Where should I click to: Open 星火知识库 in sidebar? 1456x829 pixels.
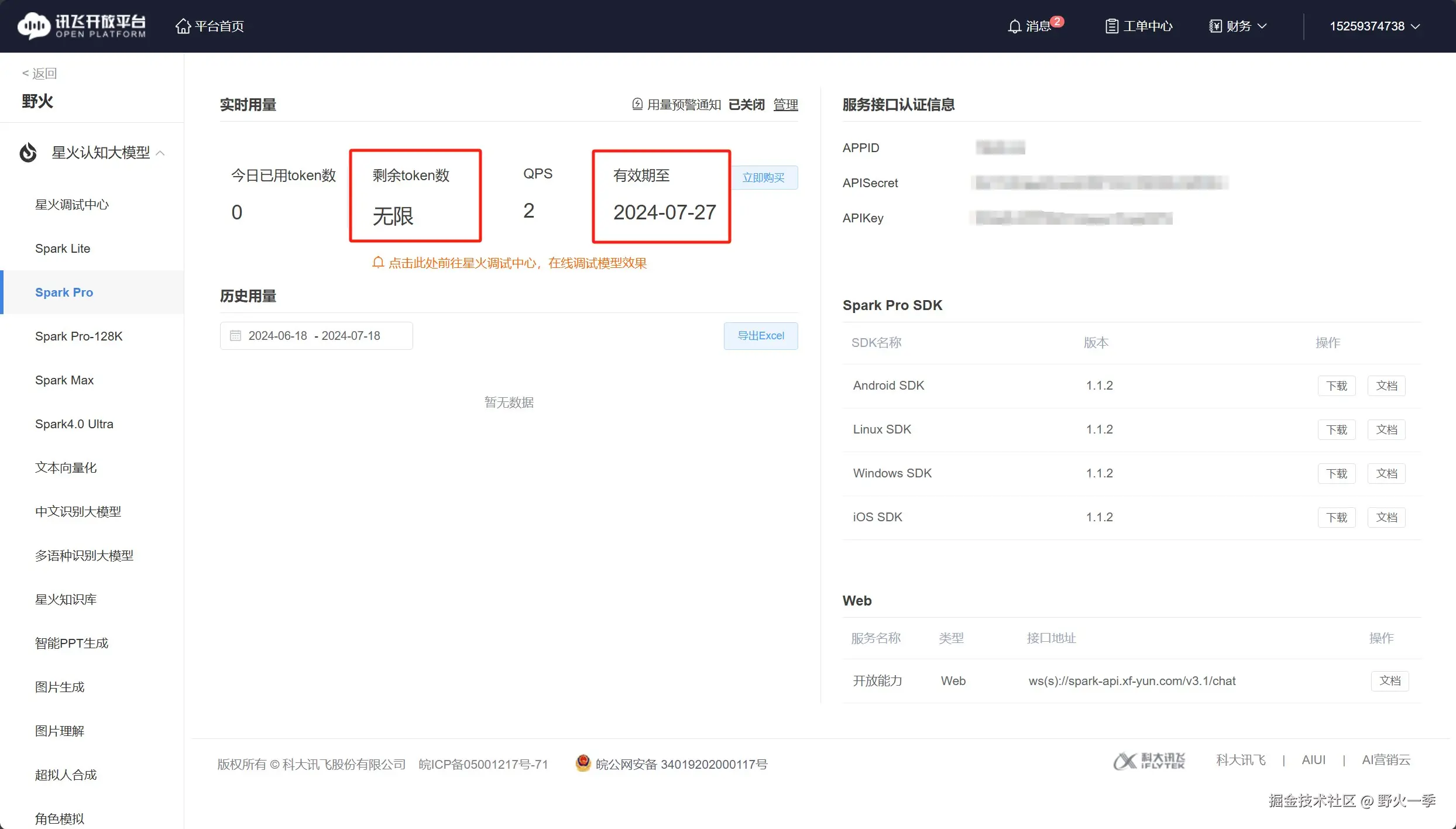click(66, 600)
